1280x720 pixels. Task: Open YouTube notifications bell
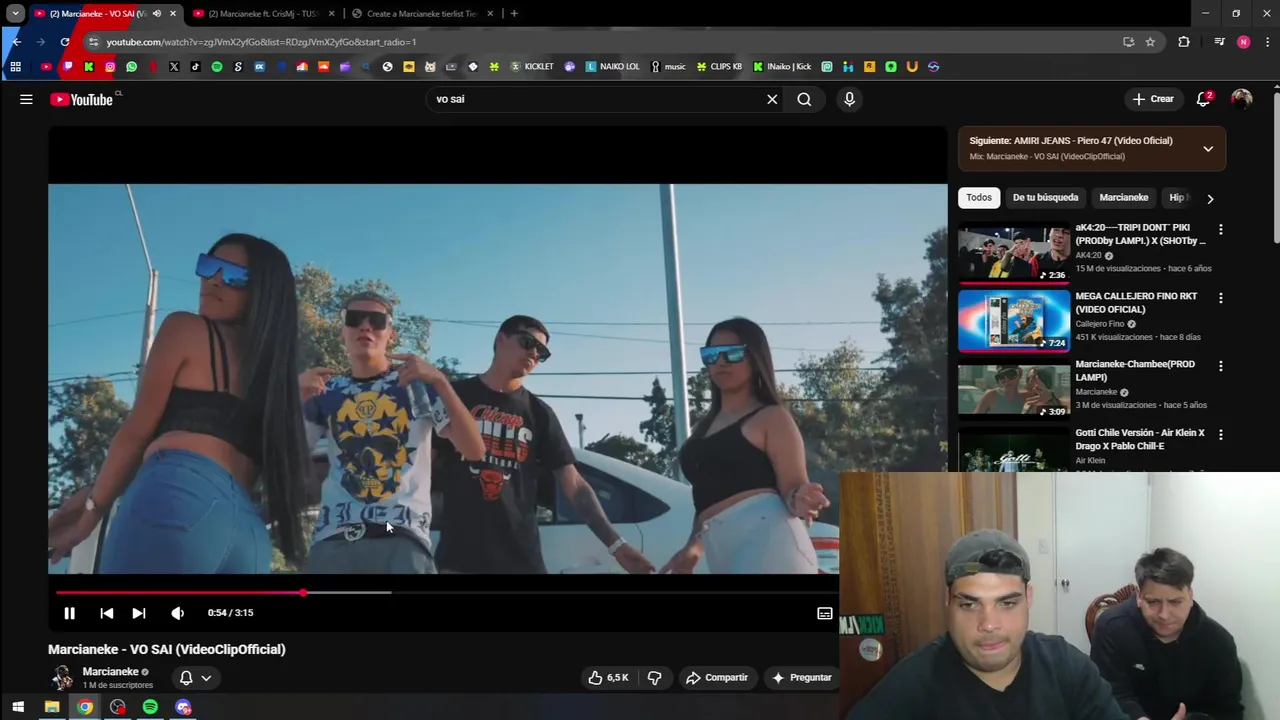pyautogui.click(x=1204, y=99)
